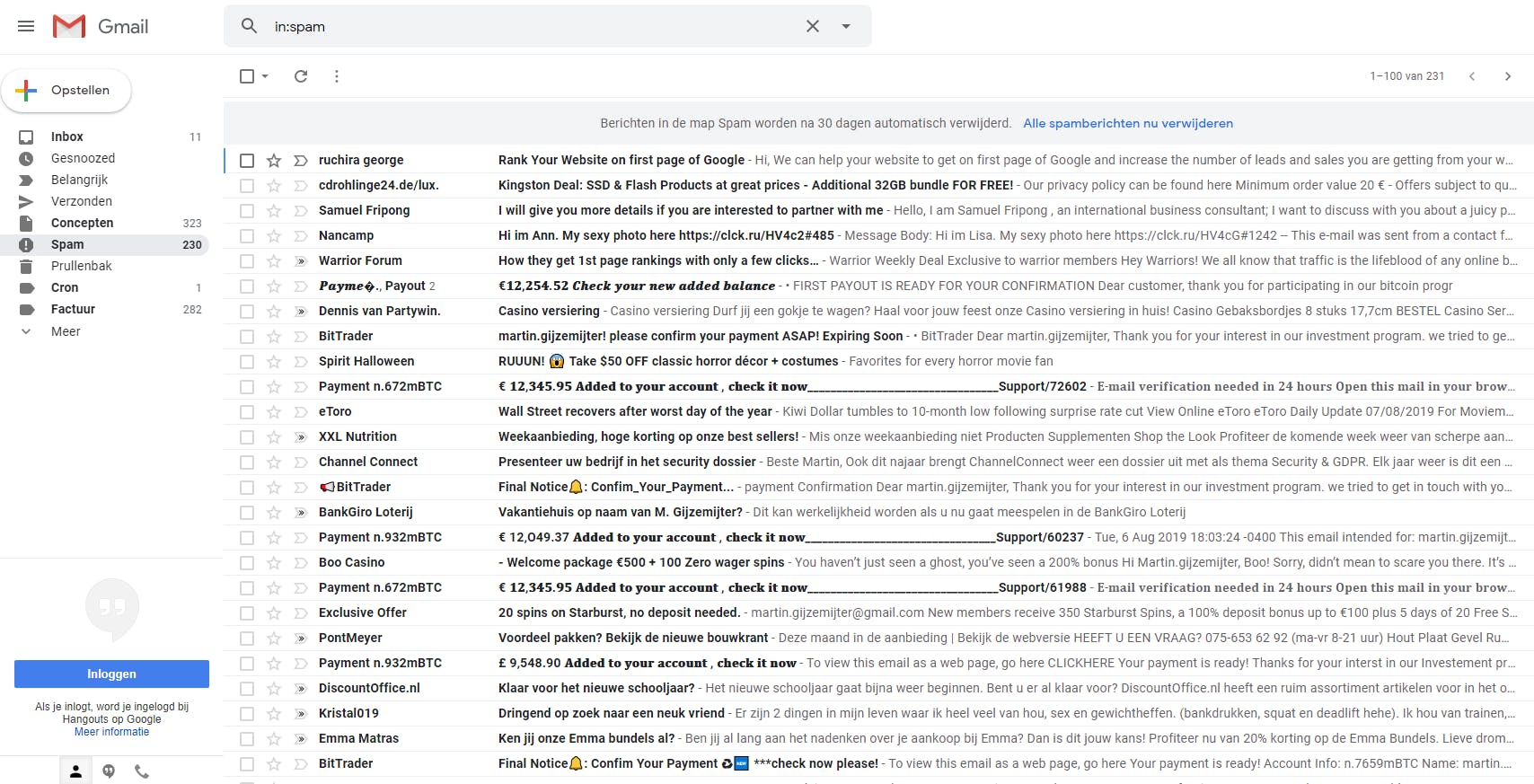This screenshot has height=784, width=1534.
Task: Open the more options three-dot menu
Action: click(x=337, y=76)
